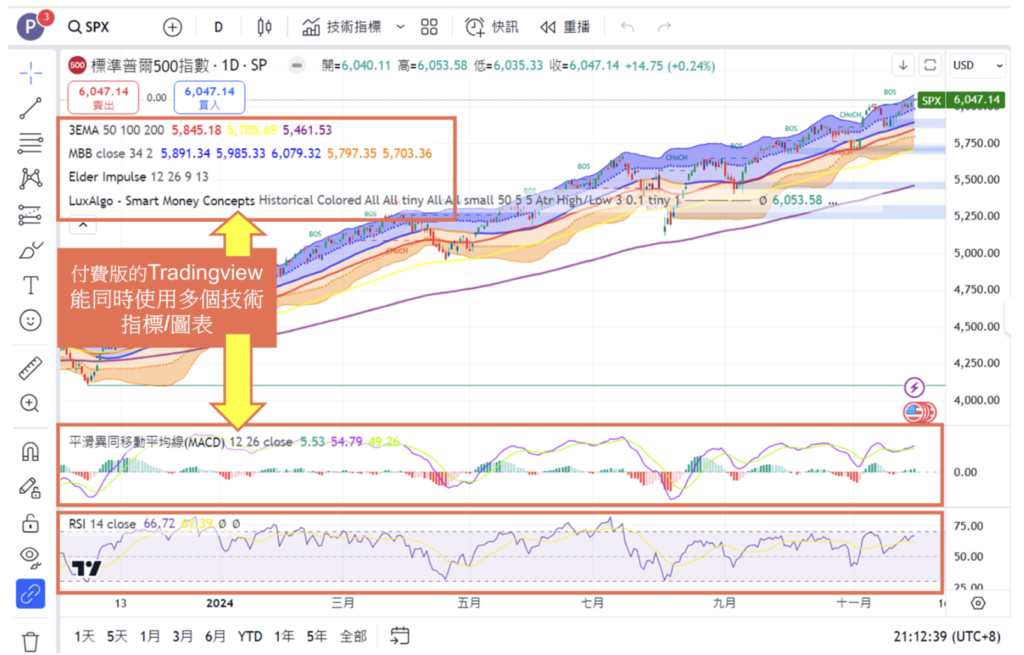Toggle stay in drawing mode

[x=30, y=488]
